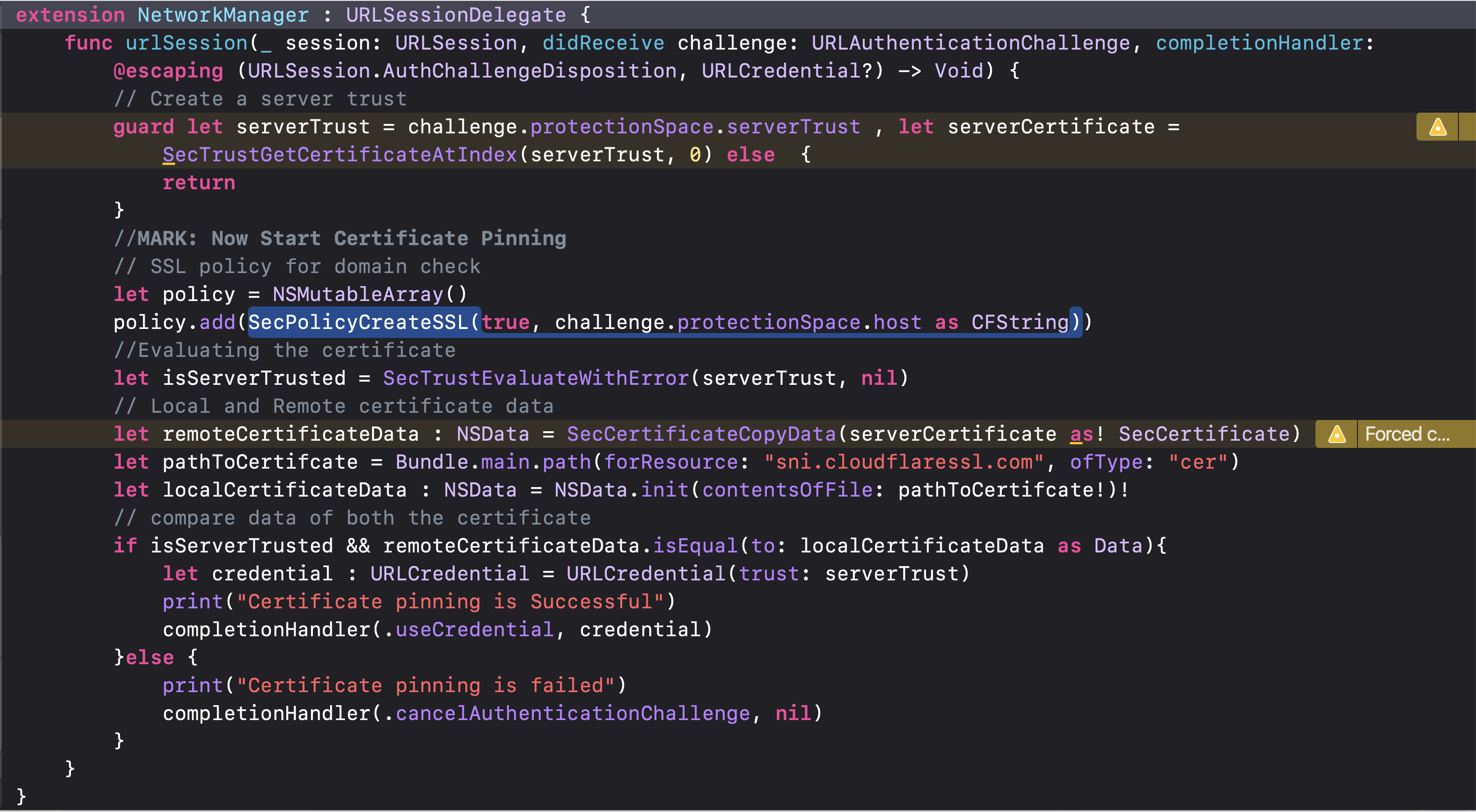Click URLCredential(trust: serverTrust) initializer
The width and height of the screenshot is (1476, 812).
point(768,574)
